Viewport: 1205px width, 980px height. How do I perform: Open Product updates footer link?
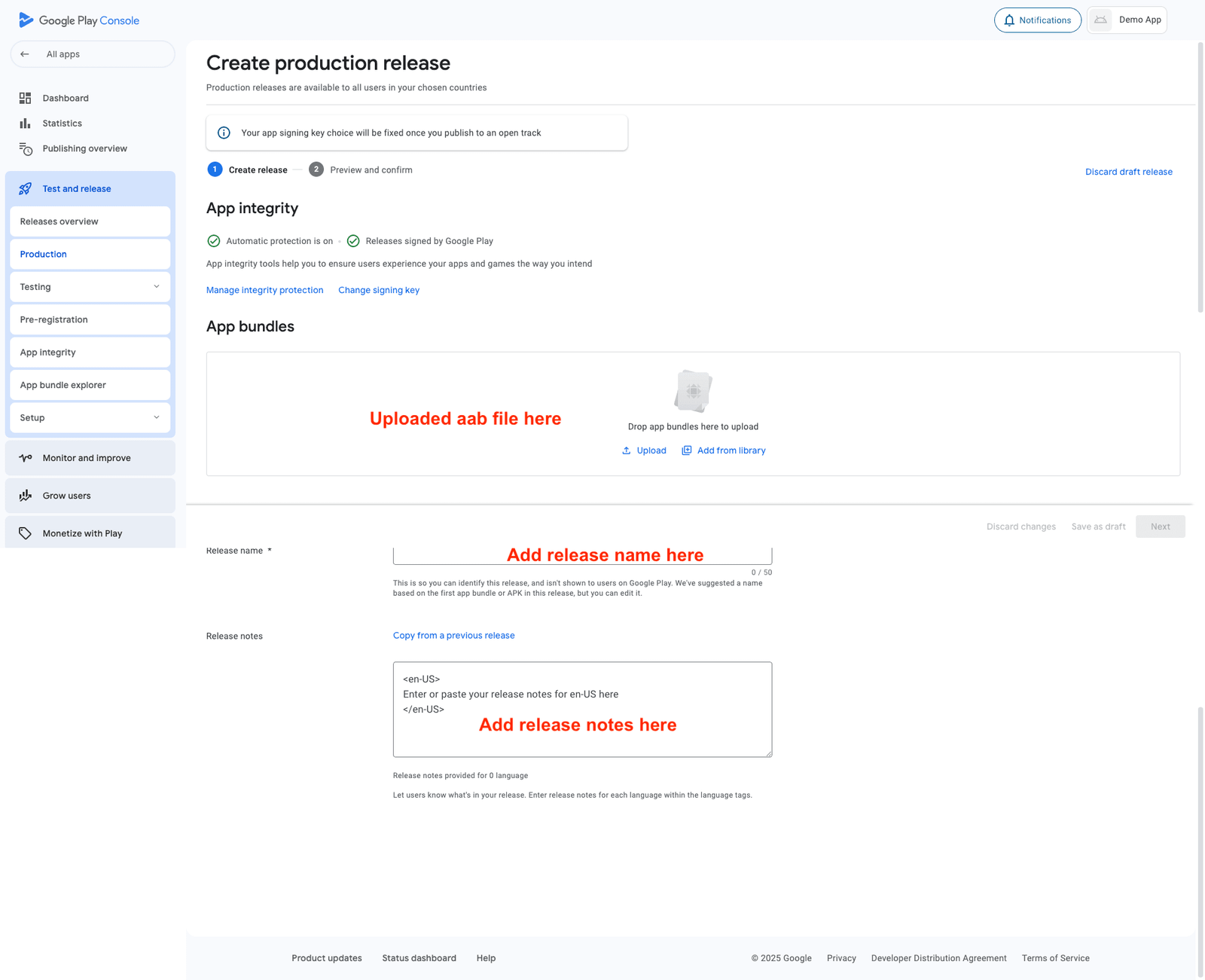coord(327,958)
